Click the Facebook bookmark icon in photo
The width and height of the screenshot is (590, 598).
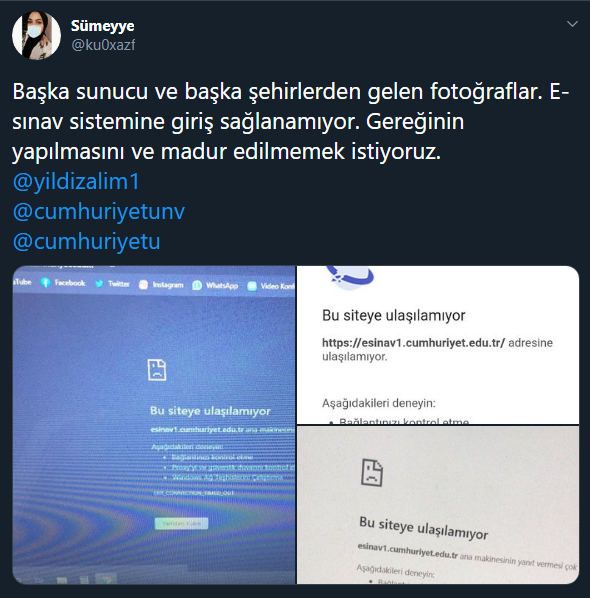pos(45,283)
